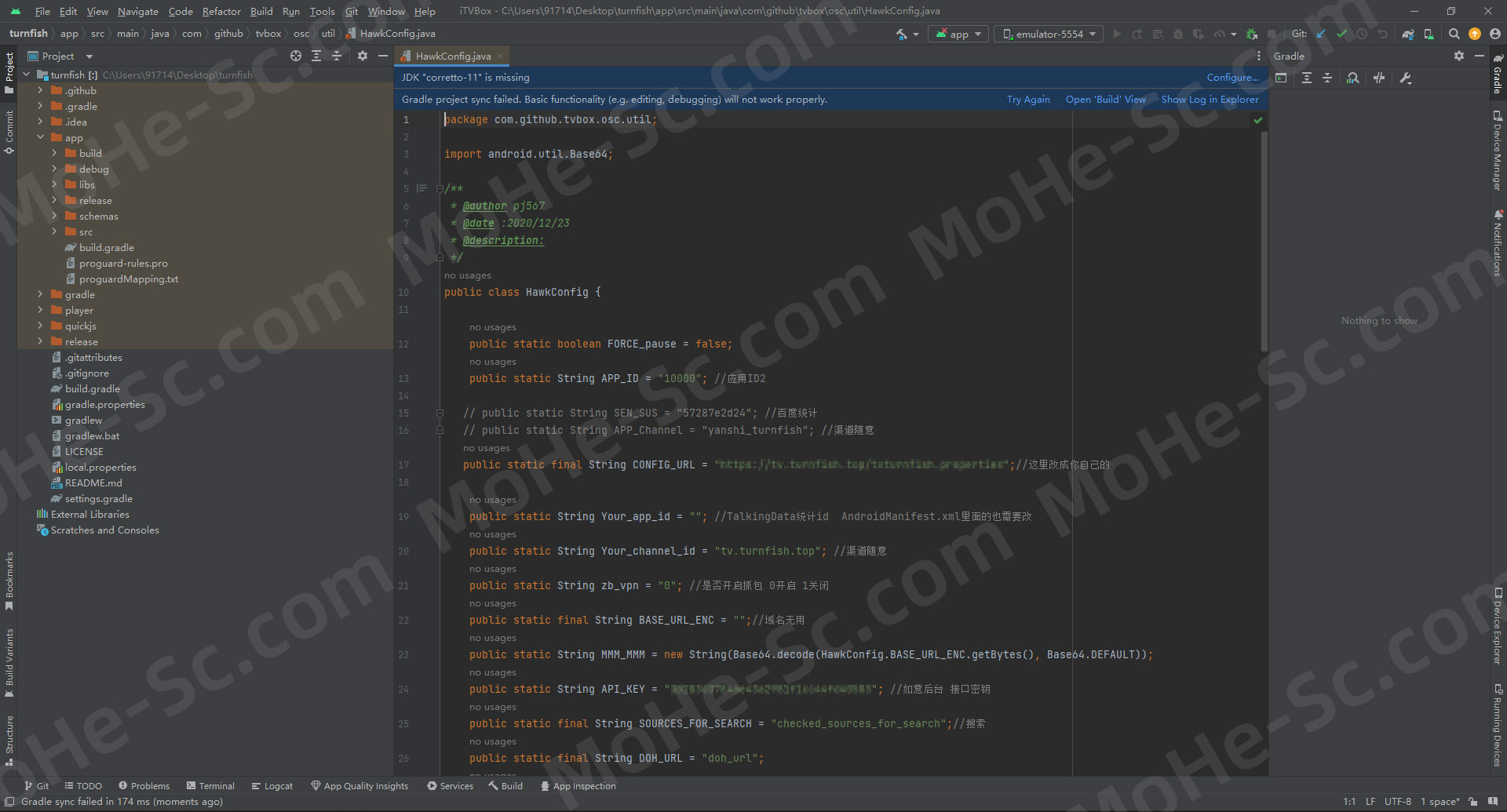Toggle Offline Mode in Gradle panel
The width and height of the screenshot is (1507, 812).
click(x=1379, y=78)
